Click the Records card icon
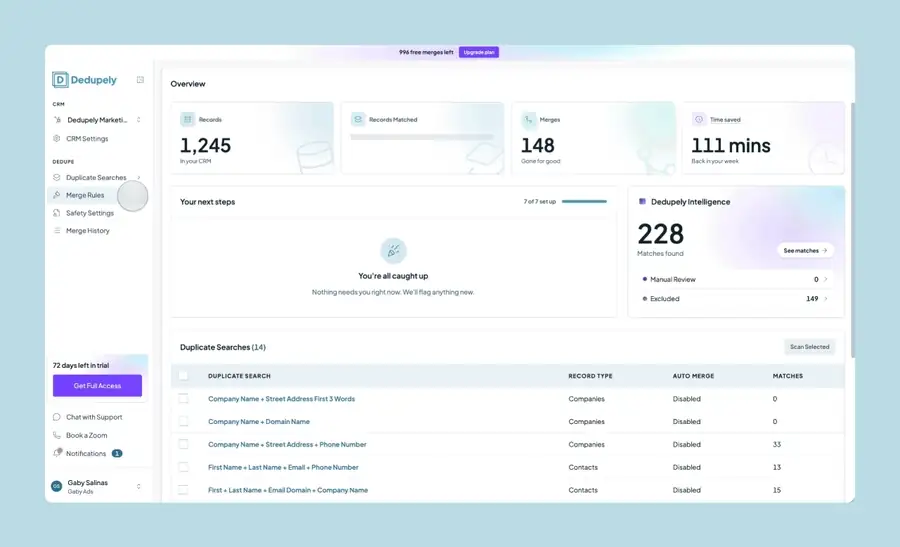Viewport: 900px width, 547px height. click(187, 119)
